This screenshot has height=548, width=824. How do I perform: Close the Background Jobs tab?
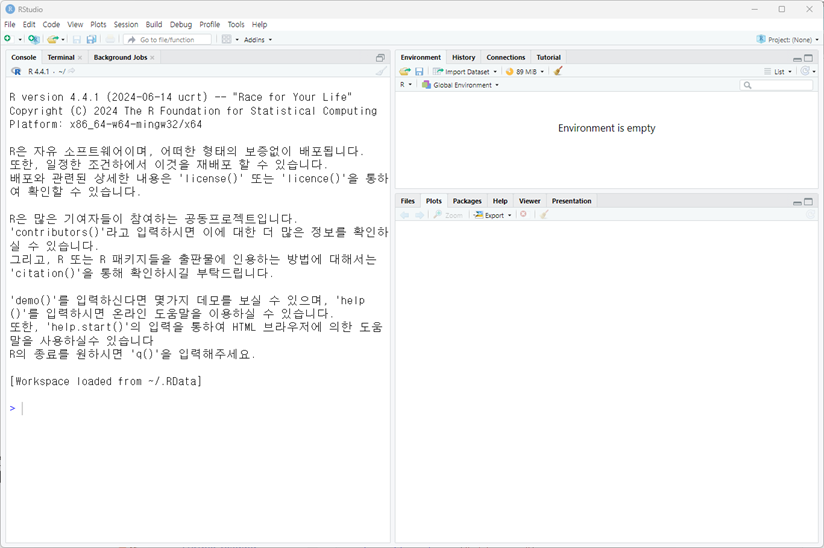152,58
